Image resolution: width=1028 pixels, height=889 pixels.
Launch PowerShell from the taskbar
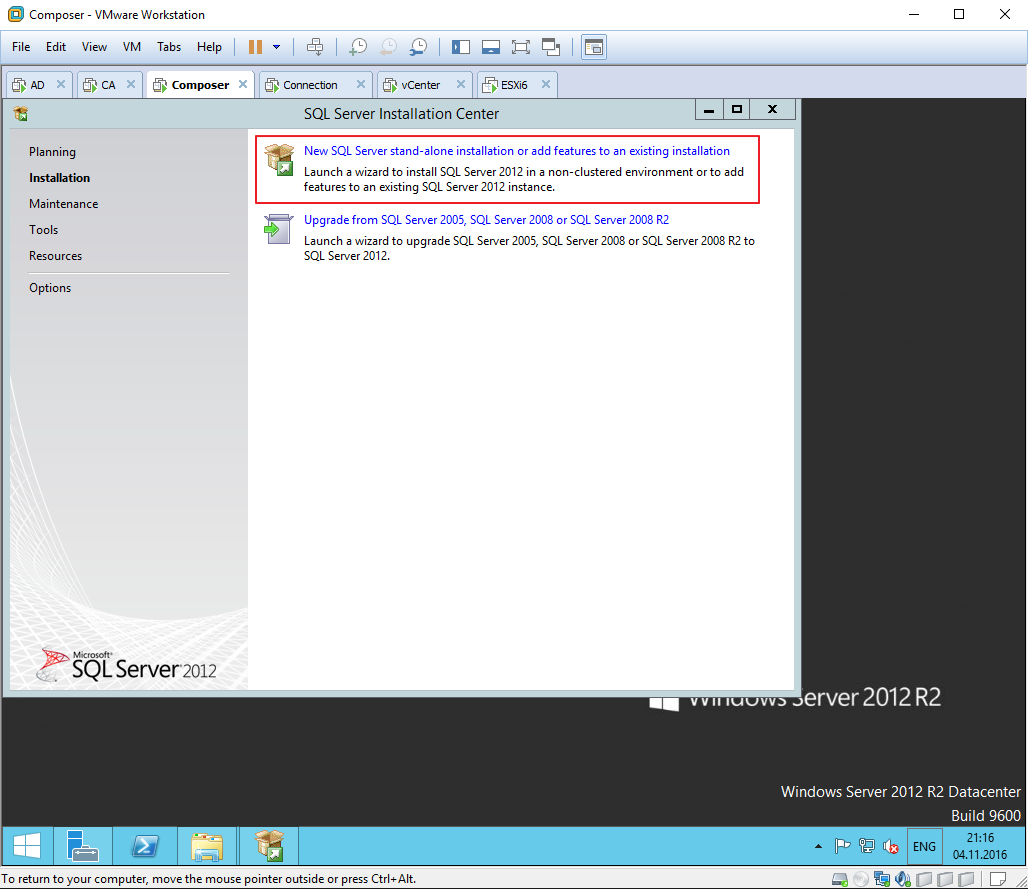coord(145,846)
